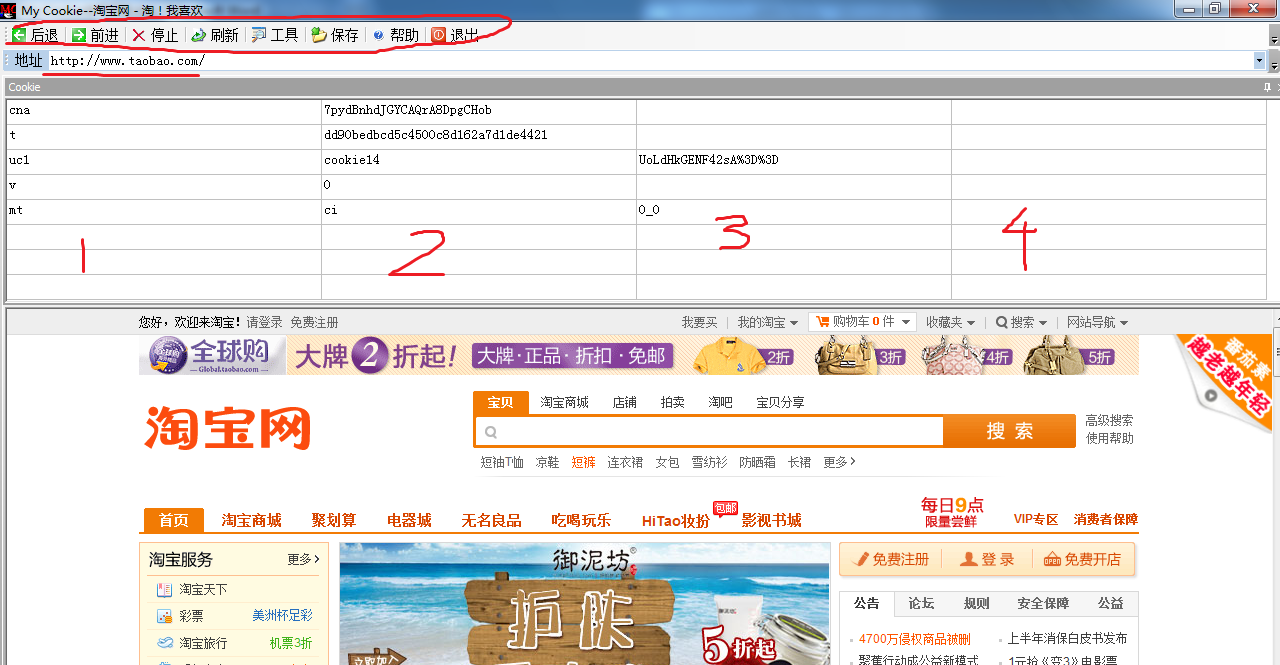Viewport: 1280px width, 665px height.
Task: Click the 连衣裙 hot keyword
Action: (x=625, y=462)
